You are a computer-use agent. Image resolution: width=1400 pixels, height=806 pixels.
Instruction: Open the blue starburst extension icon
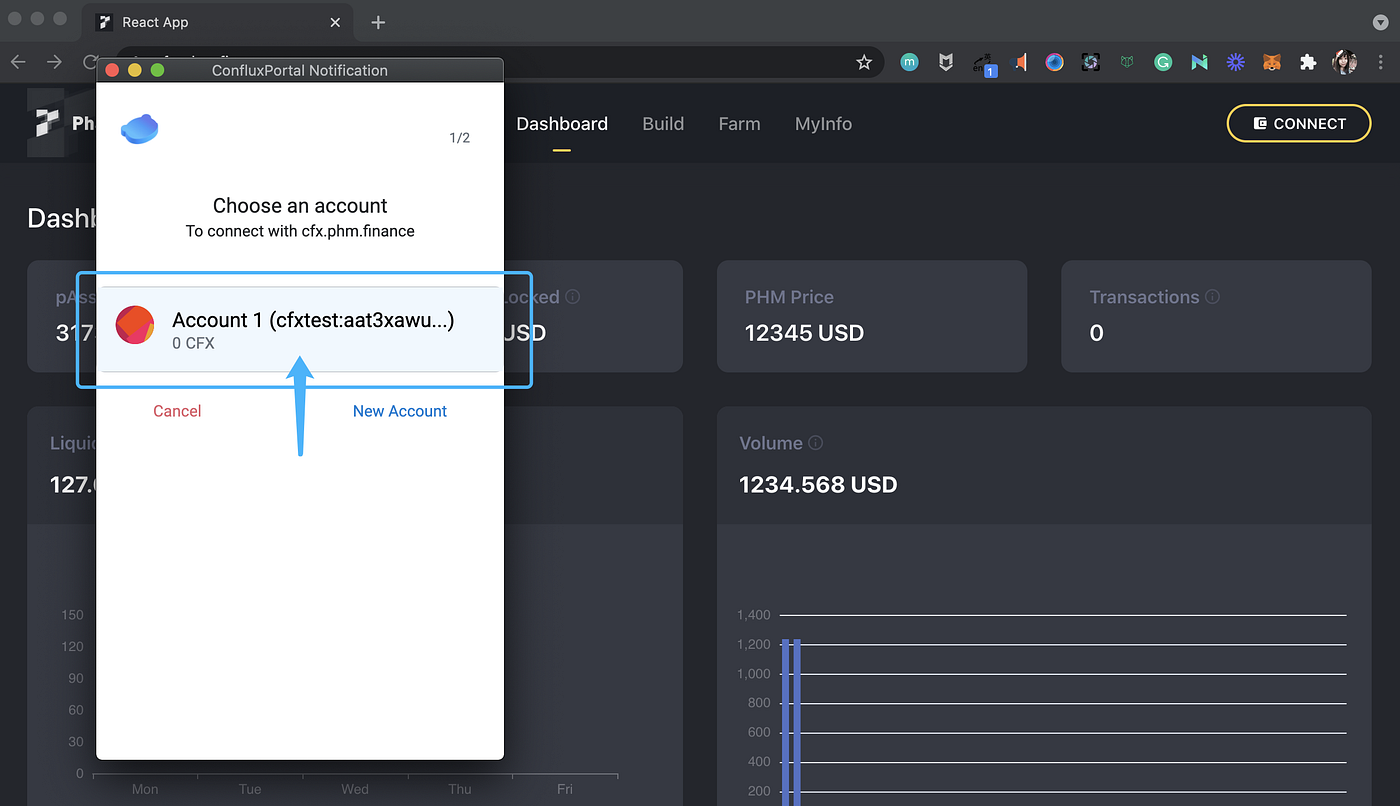point(1236,62)
